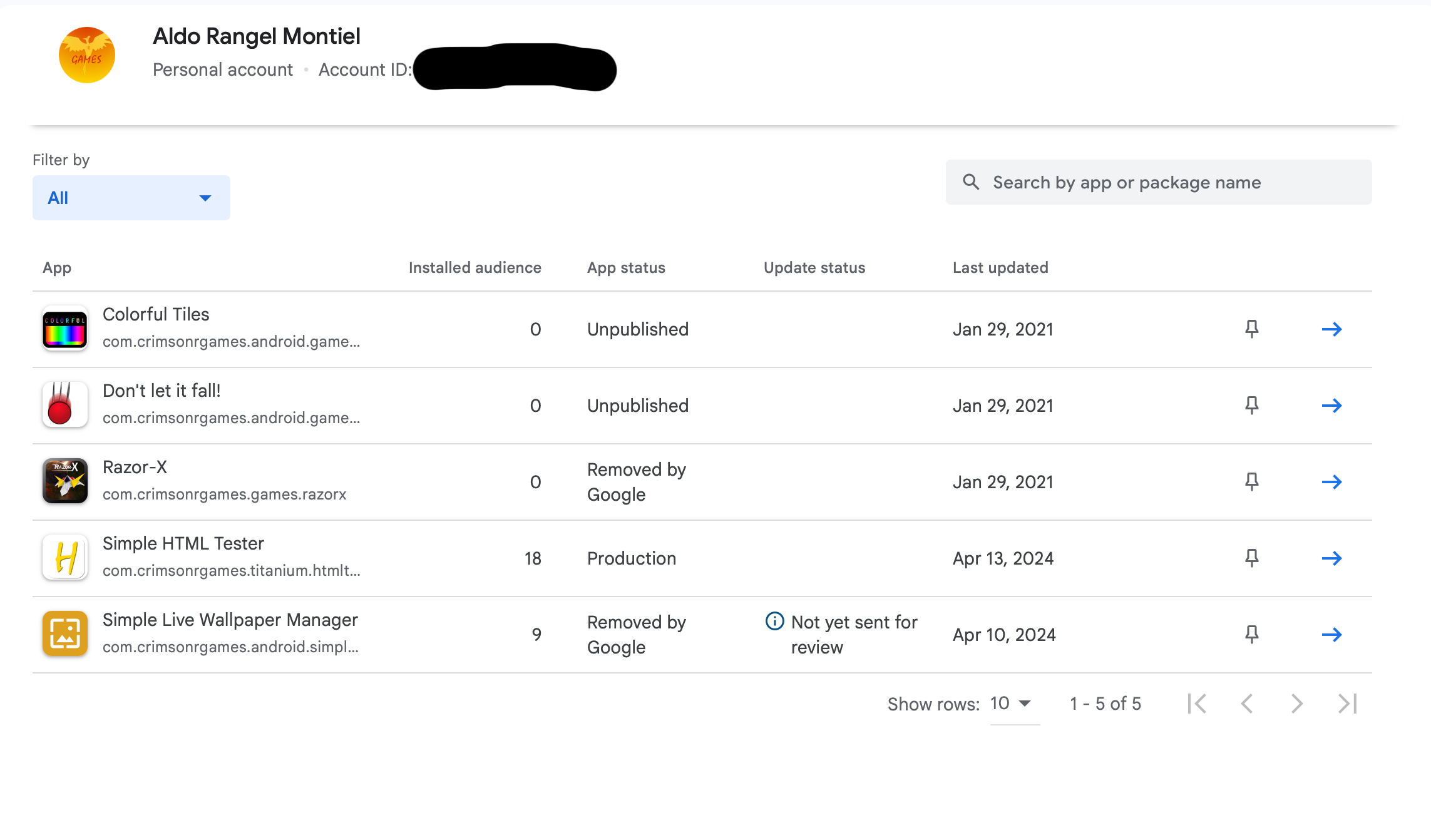Open the Don't let it fall! app name
Screen dimensions: 1431x840
point(162,391)
